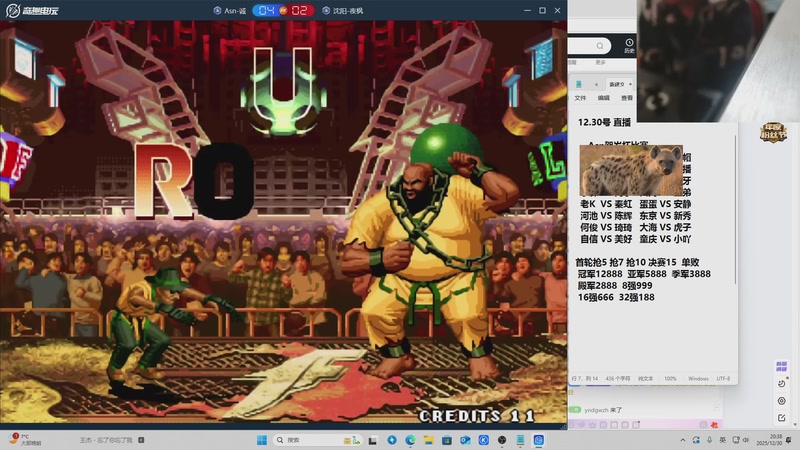Click the text 童庆 VS 小吖
This screenshot has height=450, width=800.
tap(665, 239)
